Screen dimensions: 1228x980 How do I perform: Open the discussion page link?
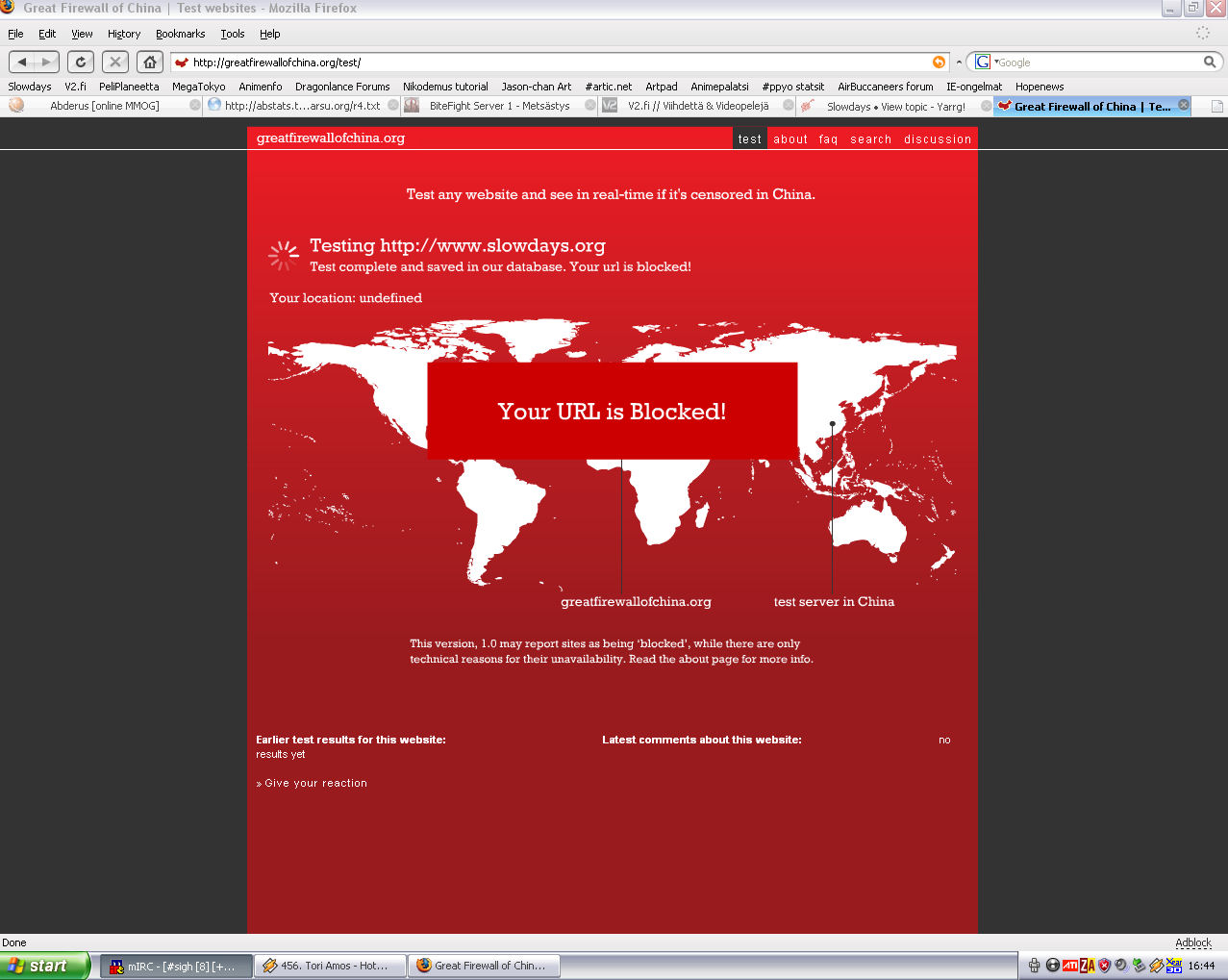938,139
